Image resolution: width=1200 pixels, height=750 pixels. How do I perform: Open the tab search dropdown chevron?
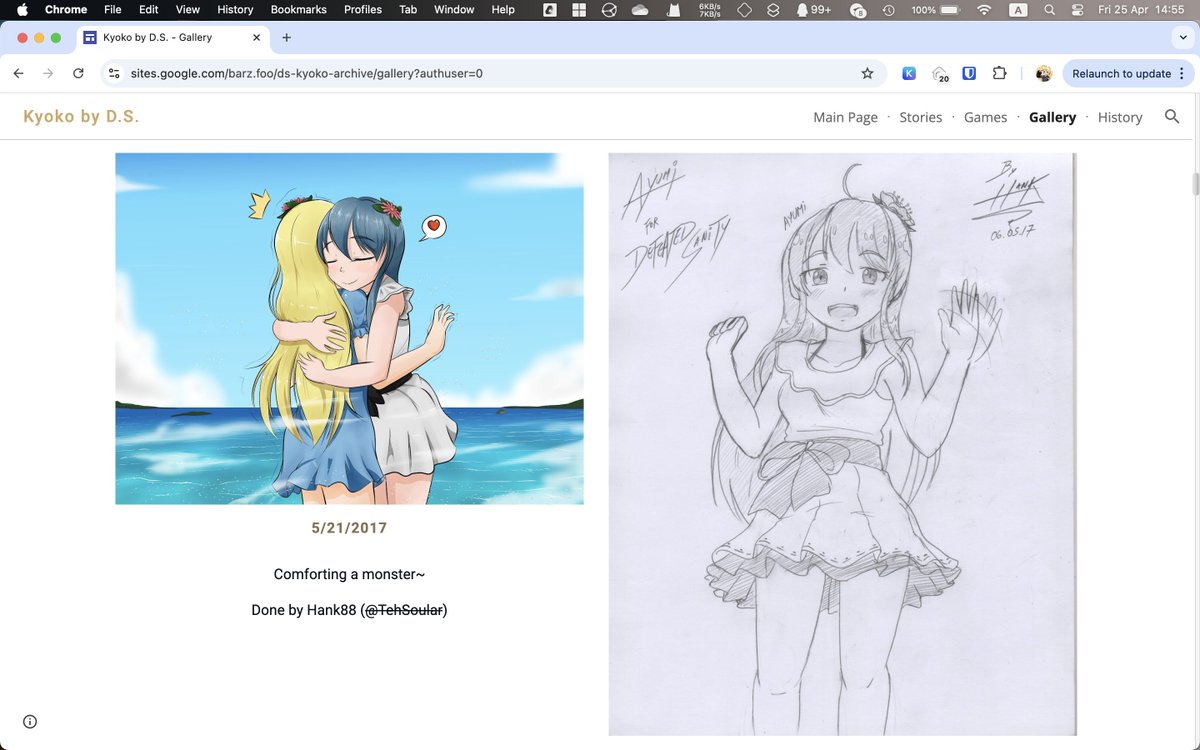coord(1183,37)
